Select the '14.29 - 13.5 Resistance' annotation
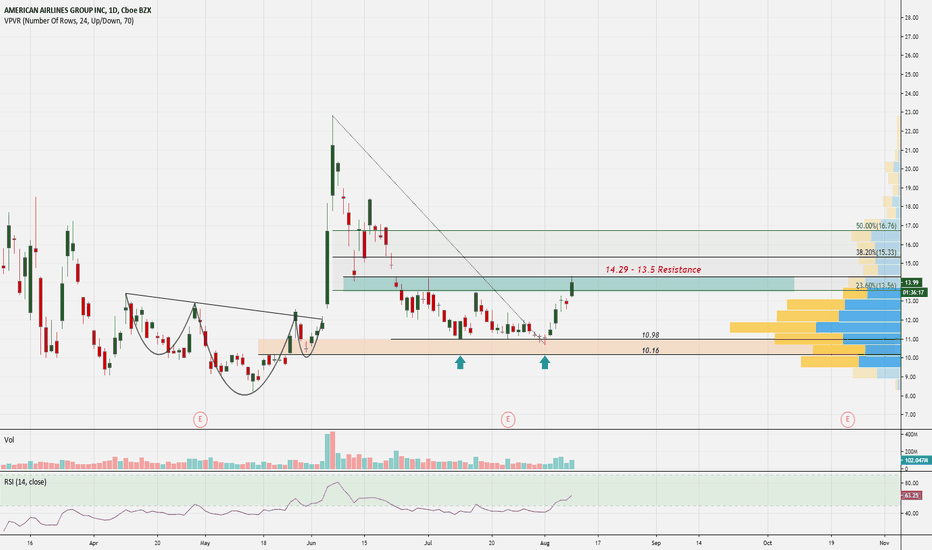The height and width of the screenshot is (550, 932). click(653, 269)
